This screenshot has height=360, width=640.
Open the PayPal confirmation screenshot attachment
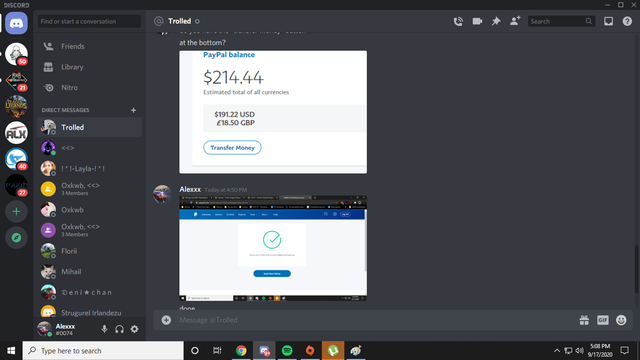pos(273,248)
